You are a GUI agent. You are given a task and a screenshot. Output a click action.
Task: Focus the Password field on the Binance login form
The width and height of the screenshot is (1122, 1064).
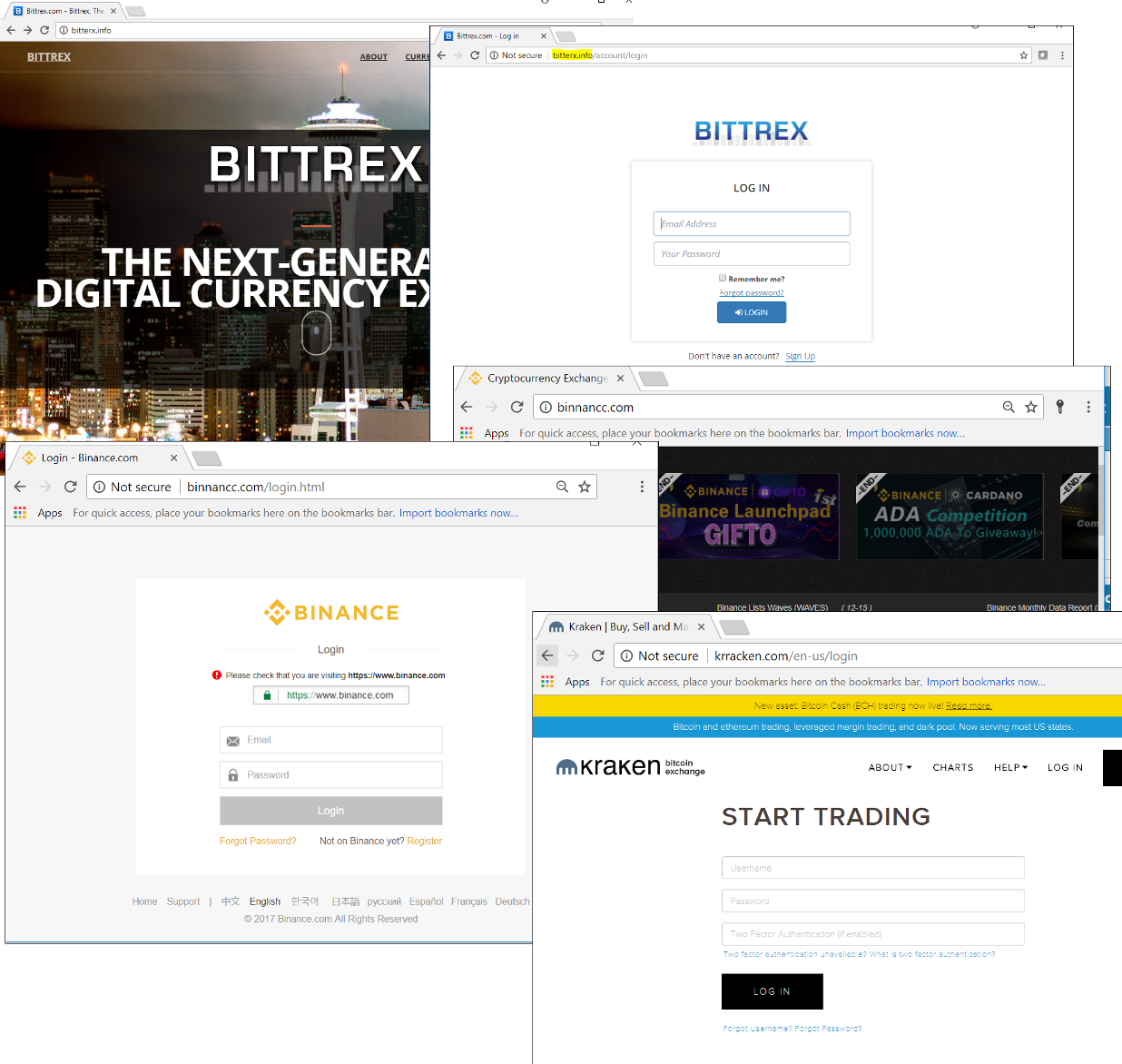point(331,774)
